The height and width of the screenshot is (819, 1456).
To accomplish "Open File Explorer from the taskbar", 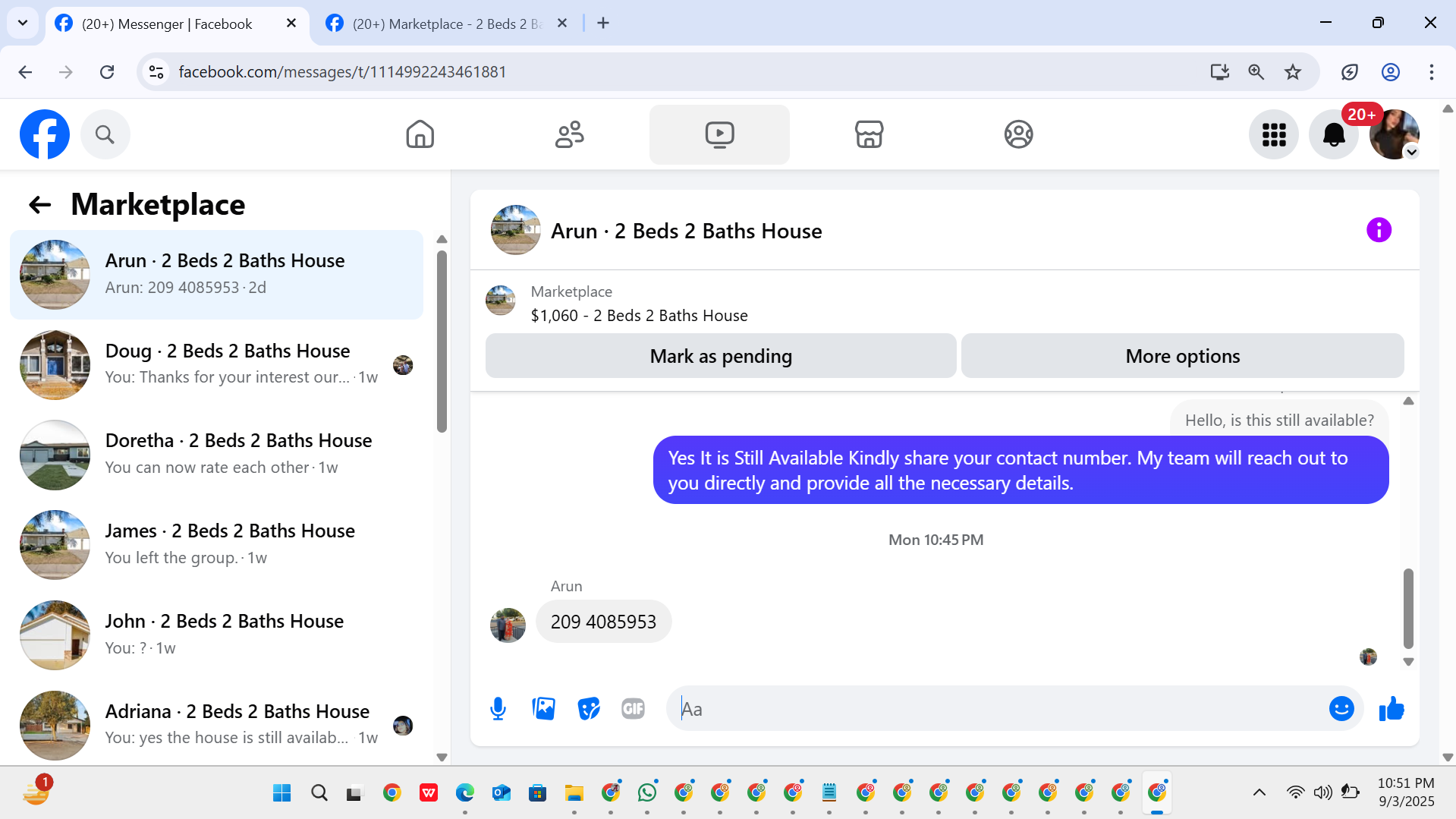I will coord(574,793).
